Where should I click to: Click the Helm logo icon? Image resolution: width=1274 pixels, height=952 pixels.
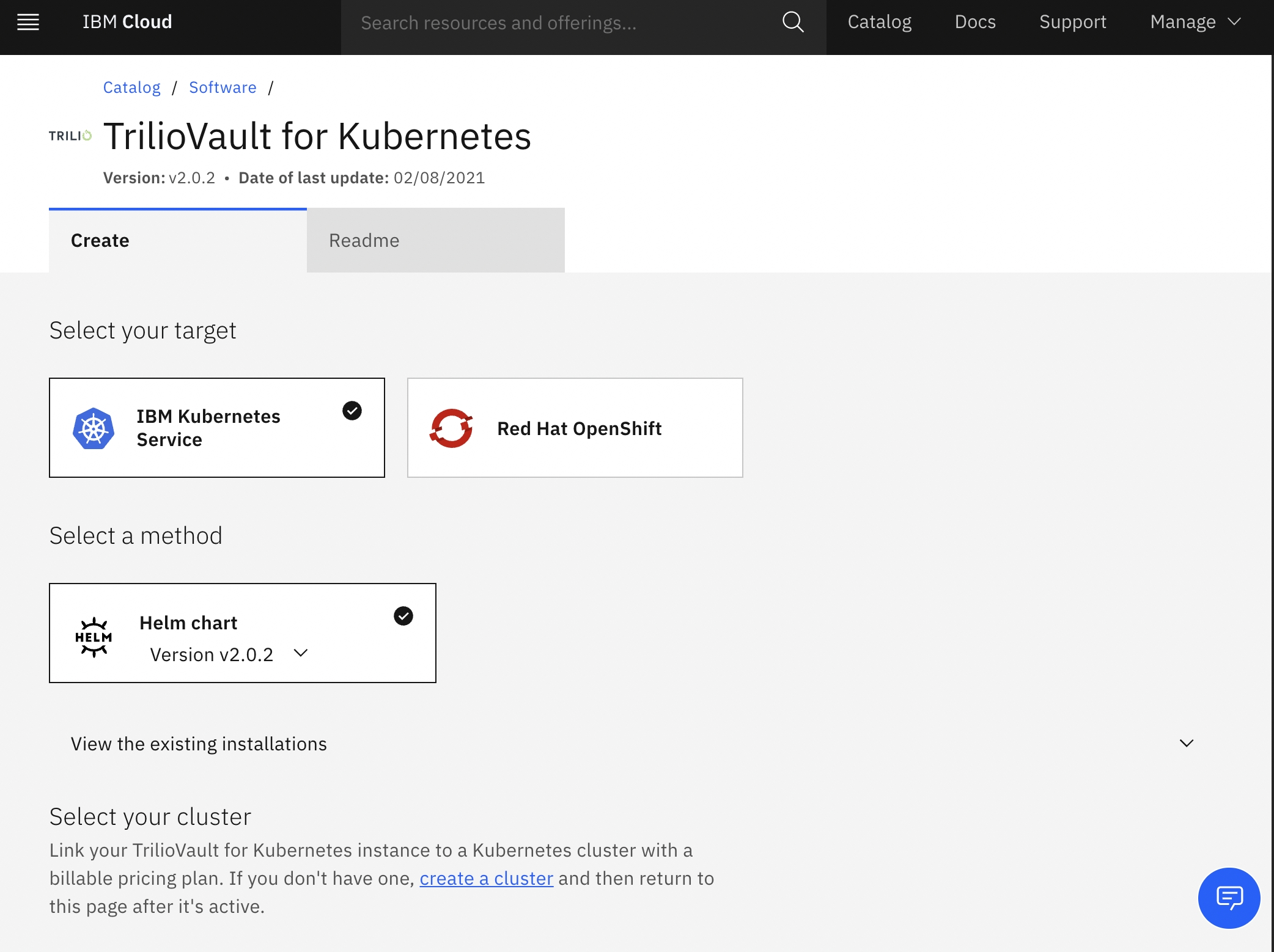point(94,637)
